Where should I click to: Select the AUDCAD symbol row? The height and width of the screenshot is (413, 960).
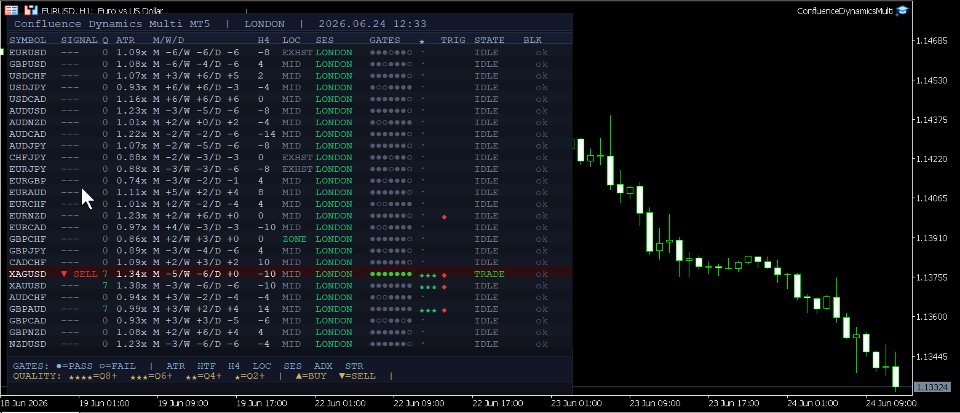click(x=290, y=134)
